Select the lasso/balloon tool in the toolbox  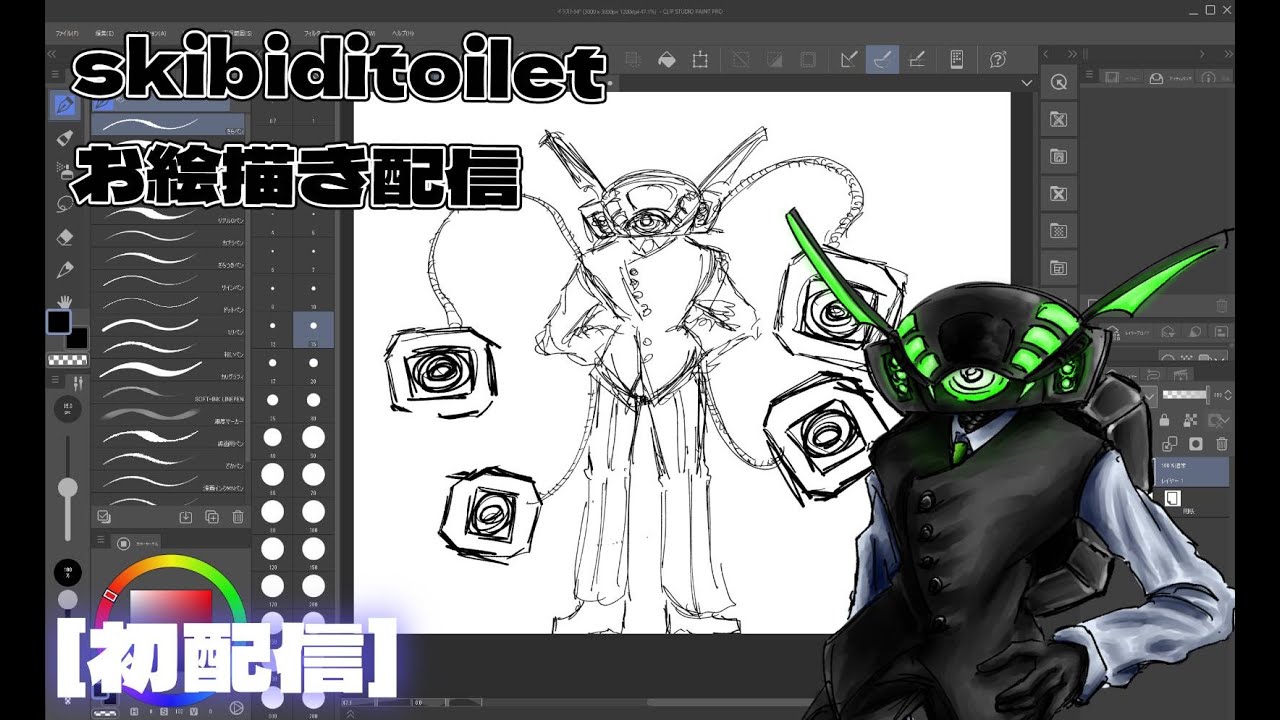(66, 204)
